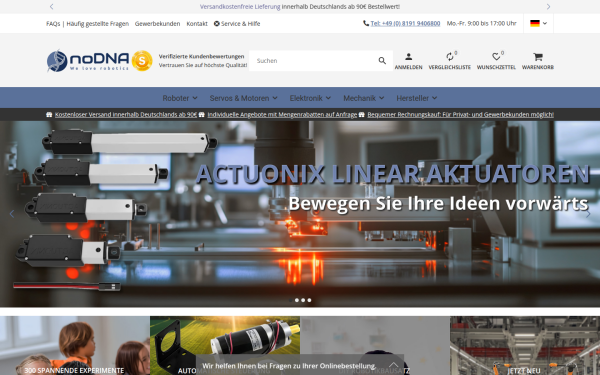
Task: Open Wunschzettel wishlist
Action: (x=496, y=61)
